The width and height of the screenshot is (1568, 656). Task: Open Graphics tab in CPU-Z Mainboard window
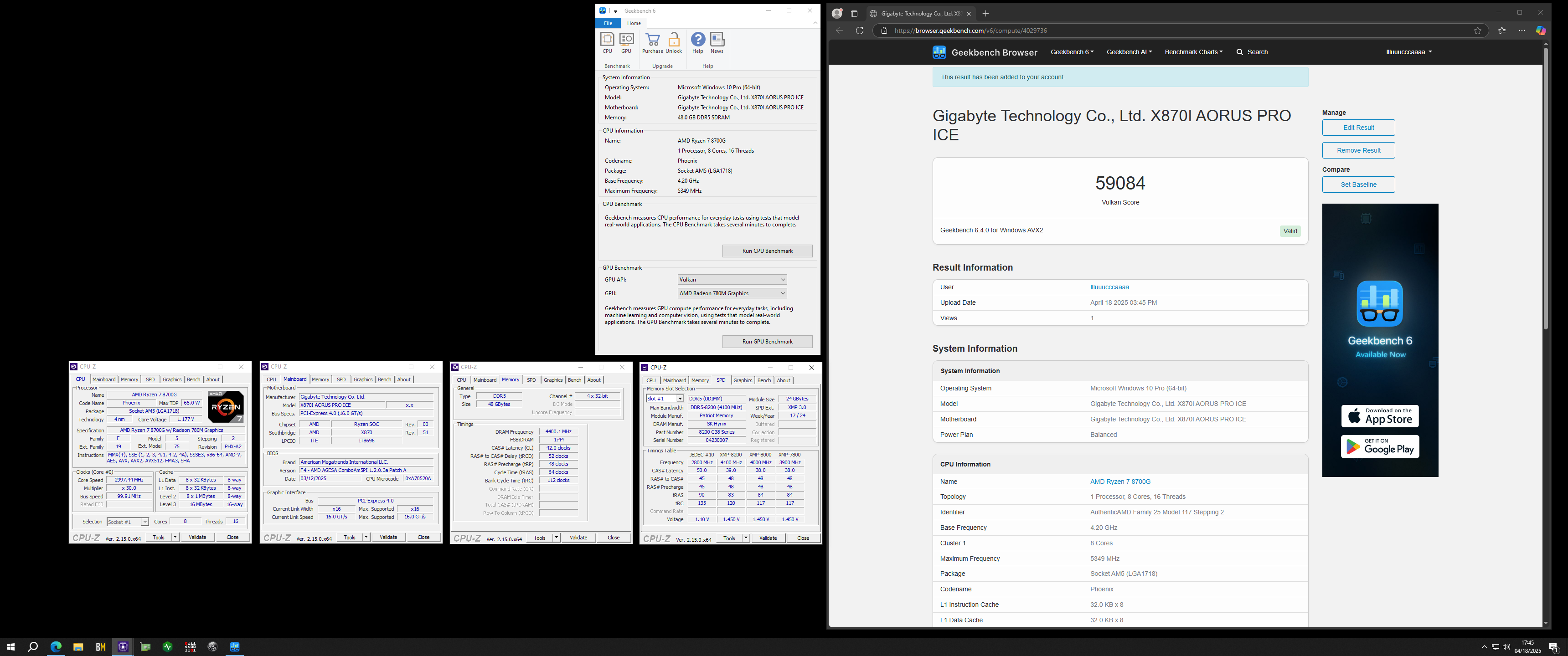363,380
